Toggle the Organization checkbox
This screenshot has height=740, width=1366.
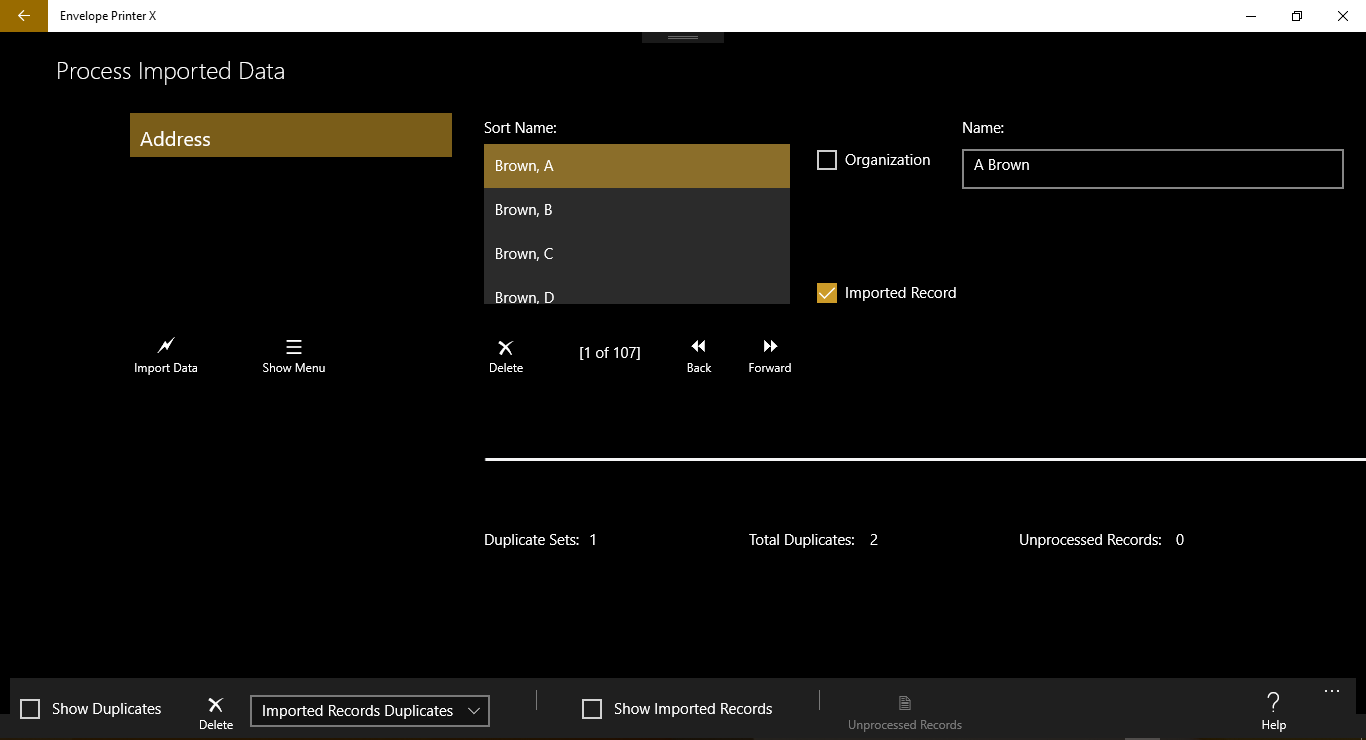tap(827, 160)
